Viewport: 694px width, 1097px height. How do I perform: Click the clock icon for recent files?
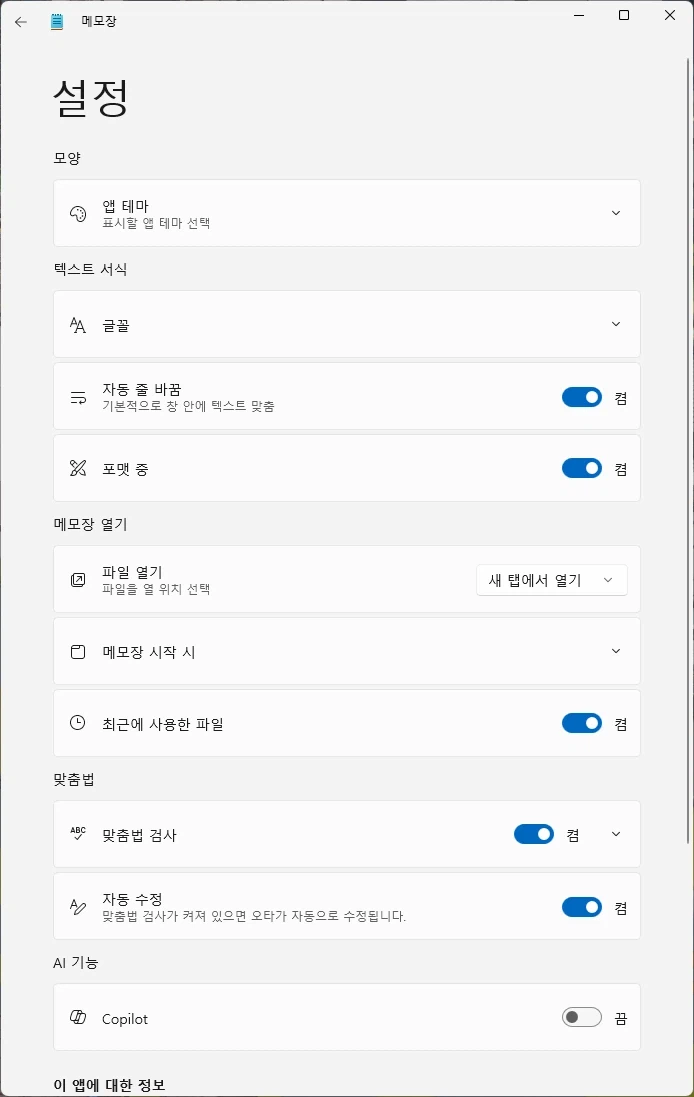77,722
